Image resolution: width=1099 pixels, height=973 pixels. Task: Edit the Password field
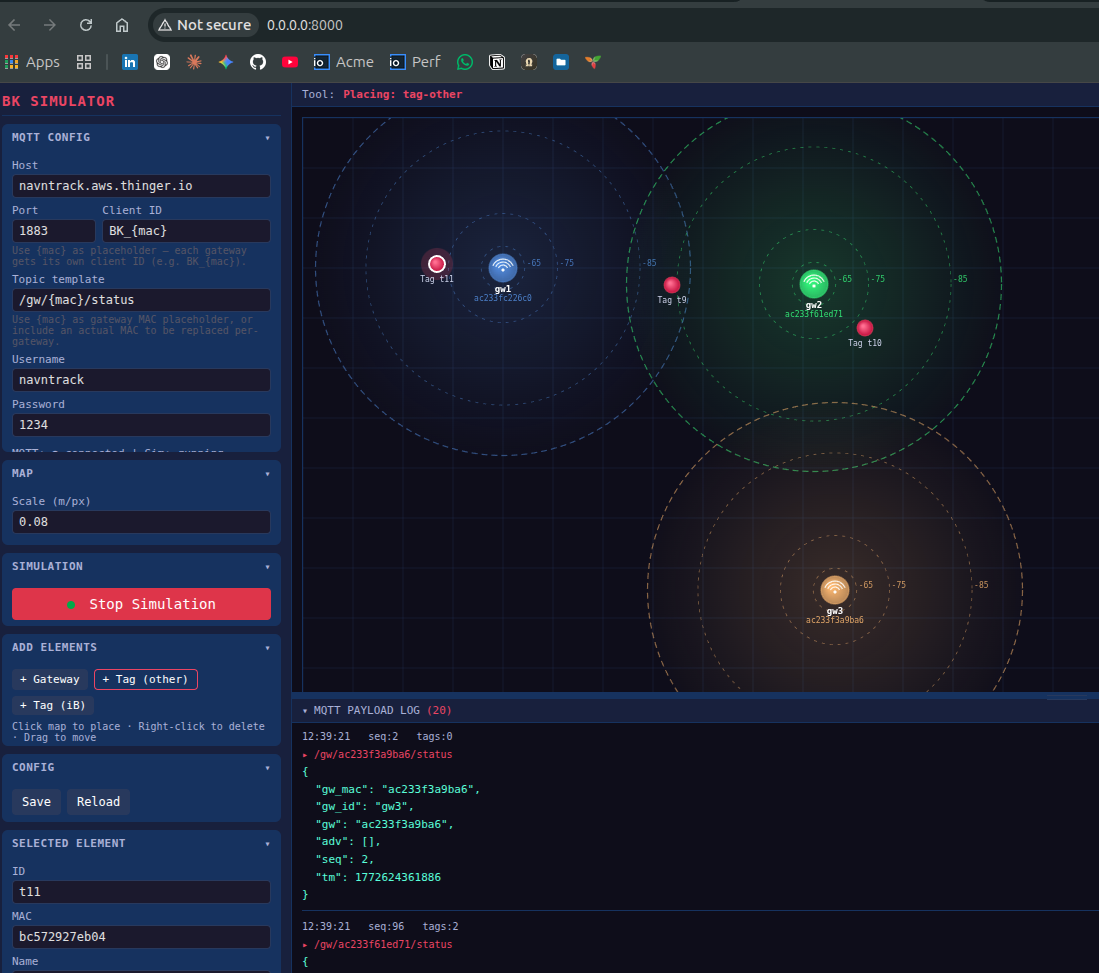142,425
